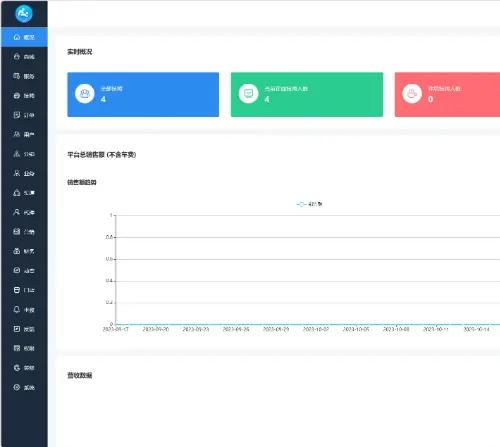This screenshot has width=500, height=447.
Task: Click the round blue logo at top
Action: coord(24,14)
